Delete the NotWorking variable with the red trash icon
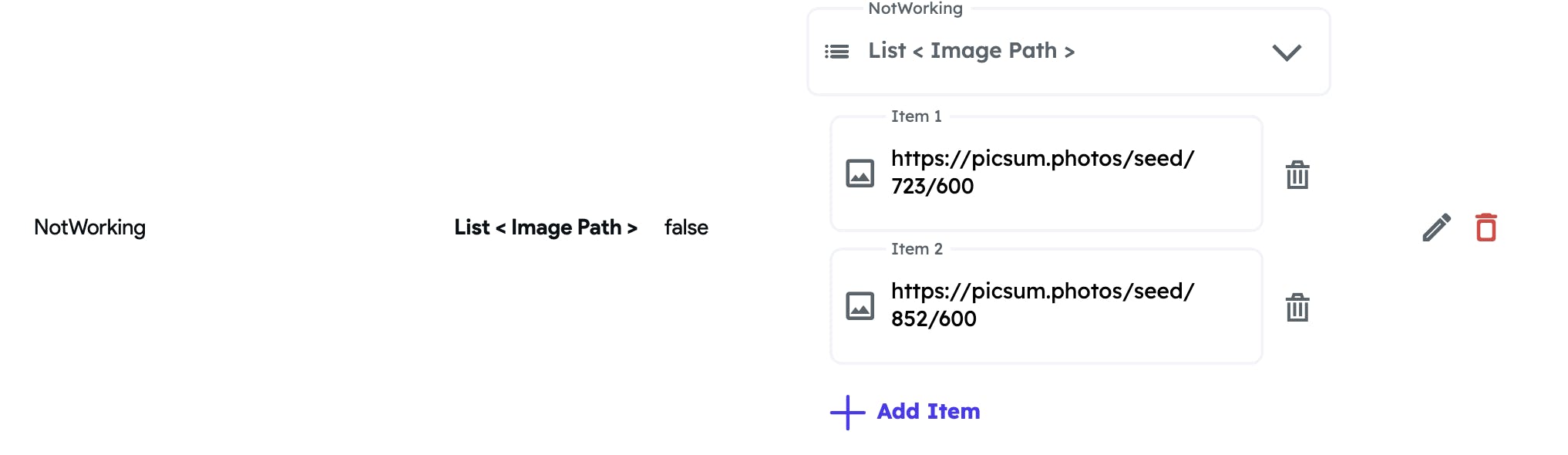1568x455 pixels. coord(1486,228)
